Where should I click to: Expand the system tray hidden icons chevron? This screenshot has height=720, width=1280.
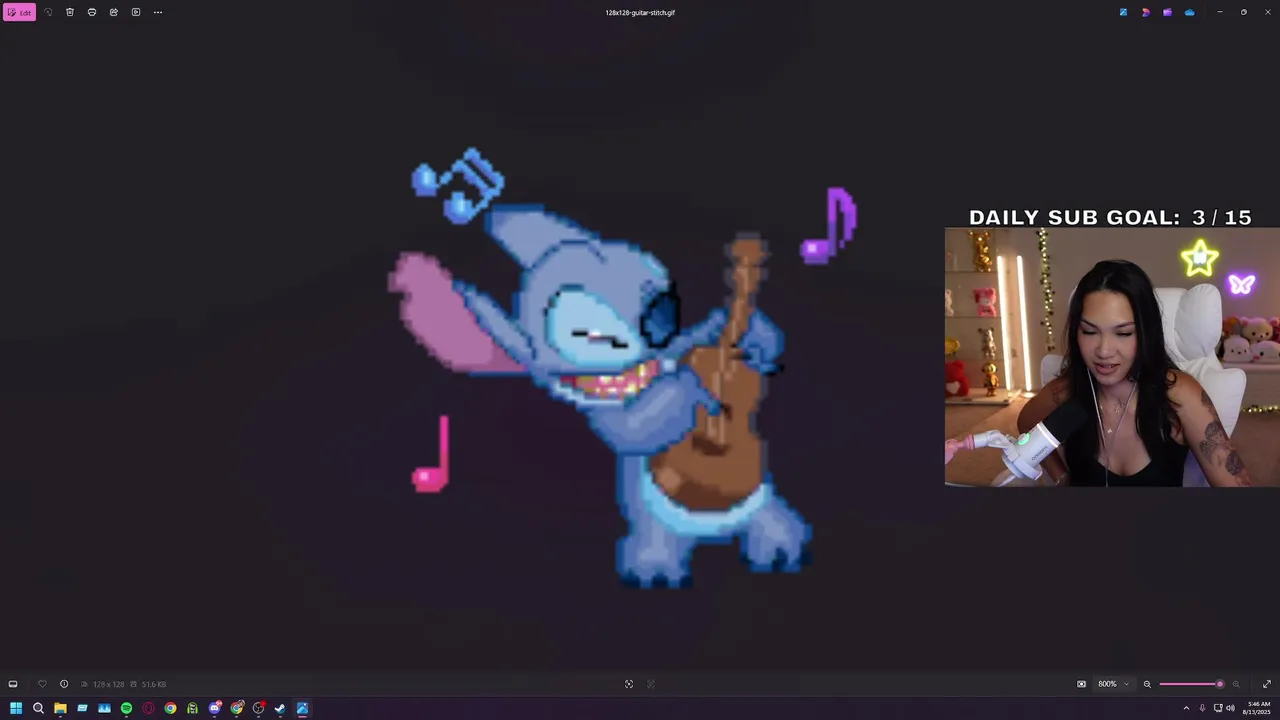click(x=1186, y=708)
